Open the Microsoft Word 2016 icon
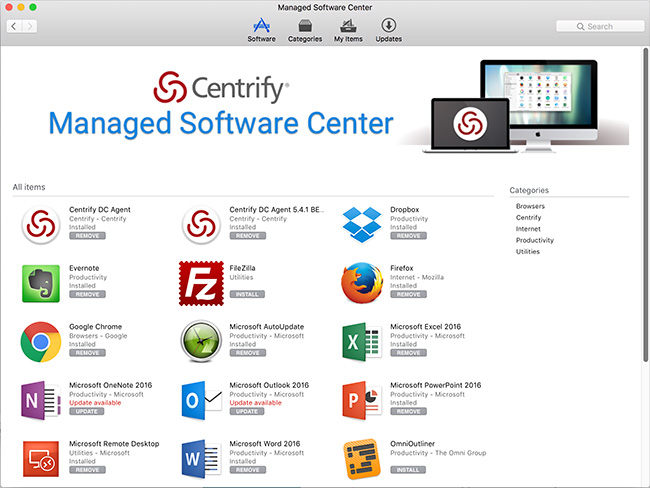Viewport: 650px width, 488px height. point(201,459)
